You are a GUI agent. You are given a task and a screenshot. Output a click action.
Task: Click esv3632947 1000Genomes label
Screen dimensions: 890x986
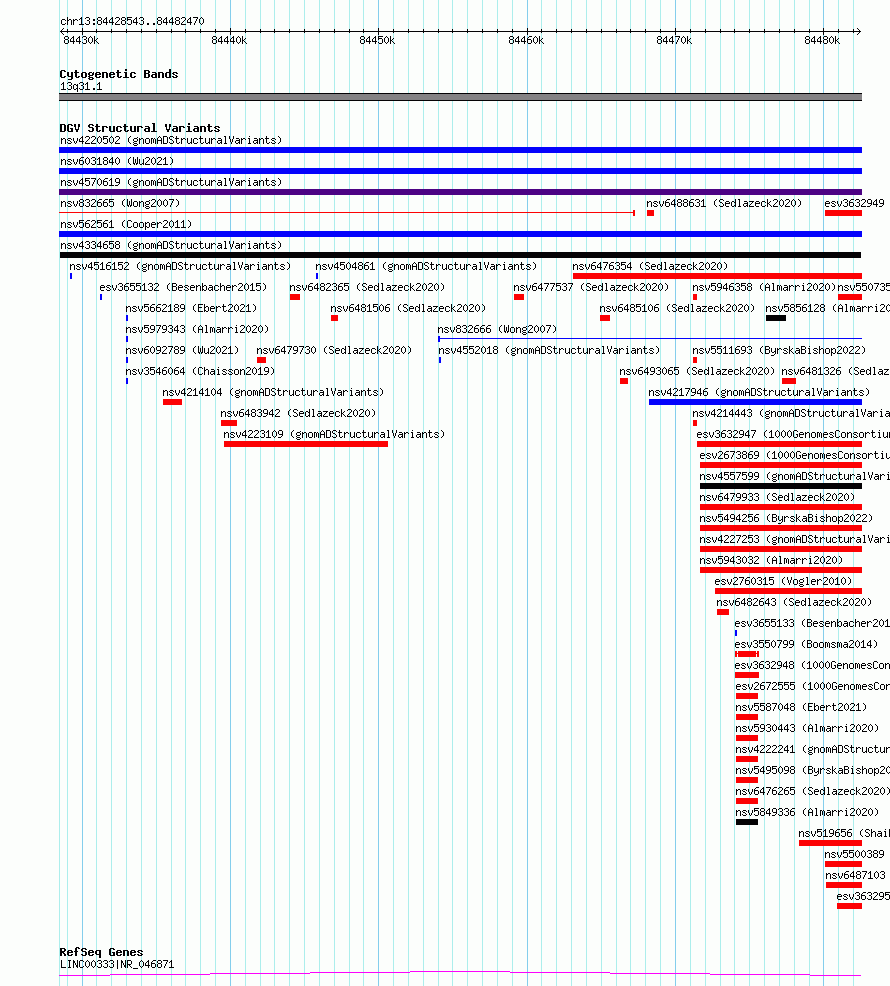[793, 435]
